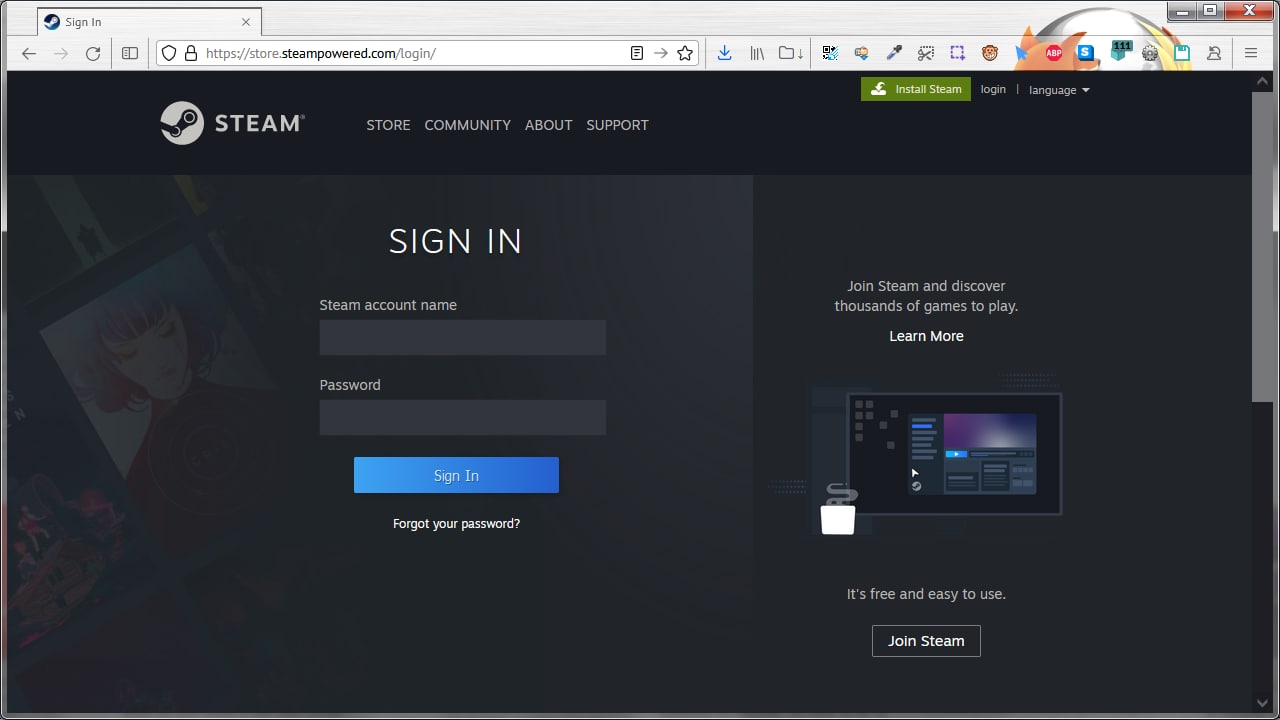The height and width of the screenshot is (720, 1280).
Task: Reload the page with the refresh icon
Action: point(93,53)
